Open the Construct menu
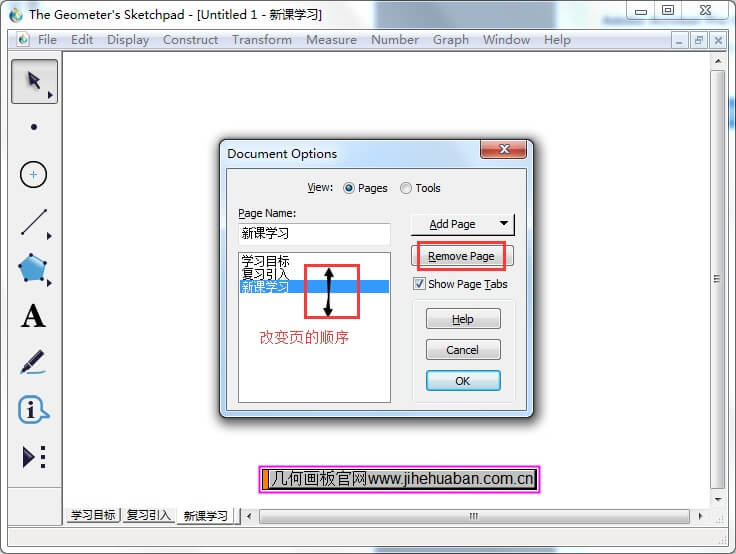 [x=191, y=40]
